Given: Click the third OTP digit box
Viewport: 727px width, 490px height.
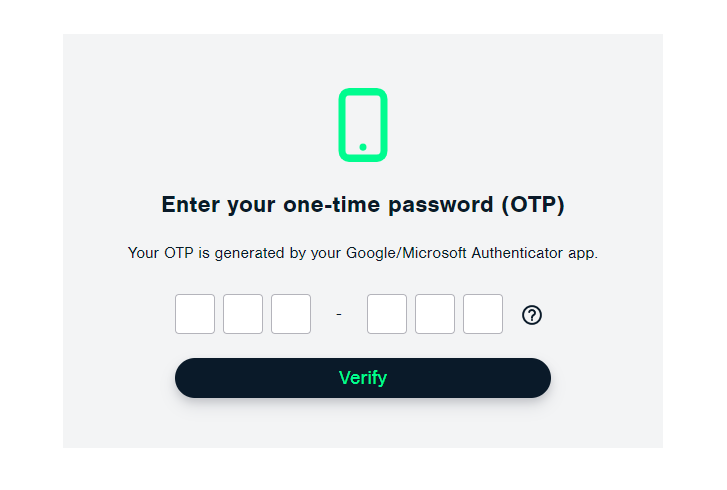Looking at the screenshot, I should click(291, 314).
